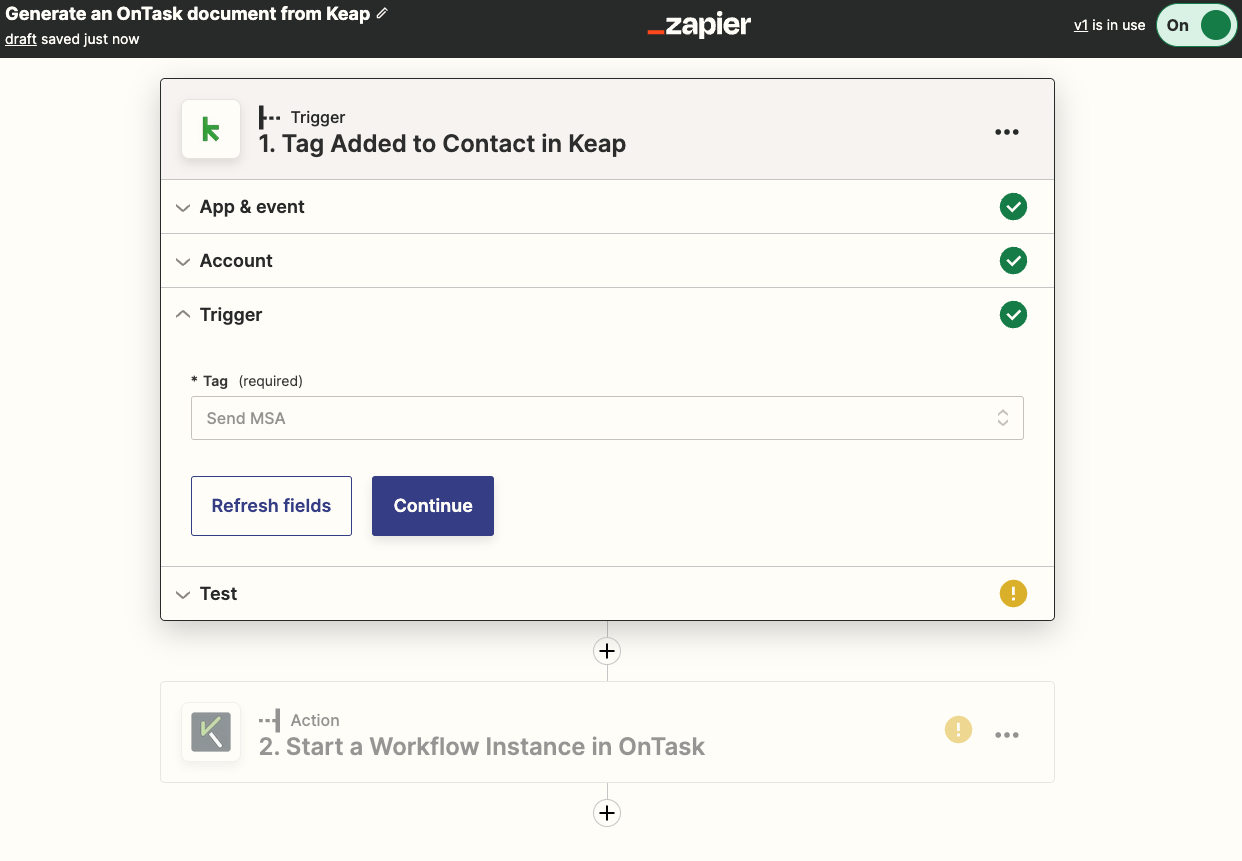Click the yellow warning icon on Test

[x=1013, y=594]
